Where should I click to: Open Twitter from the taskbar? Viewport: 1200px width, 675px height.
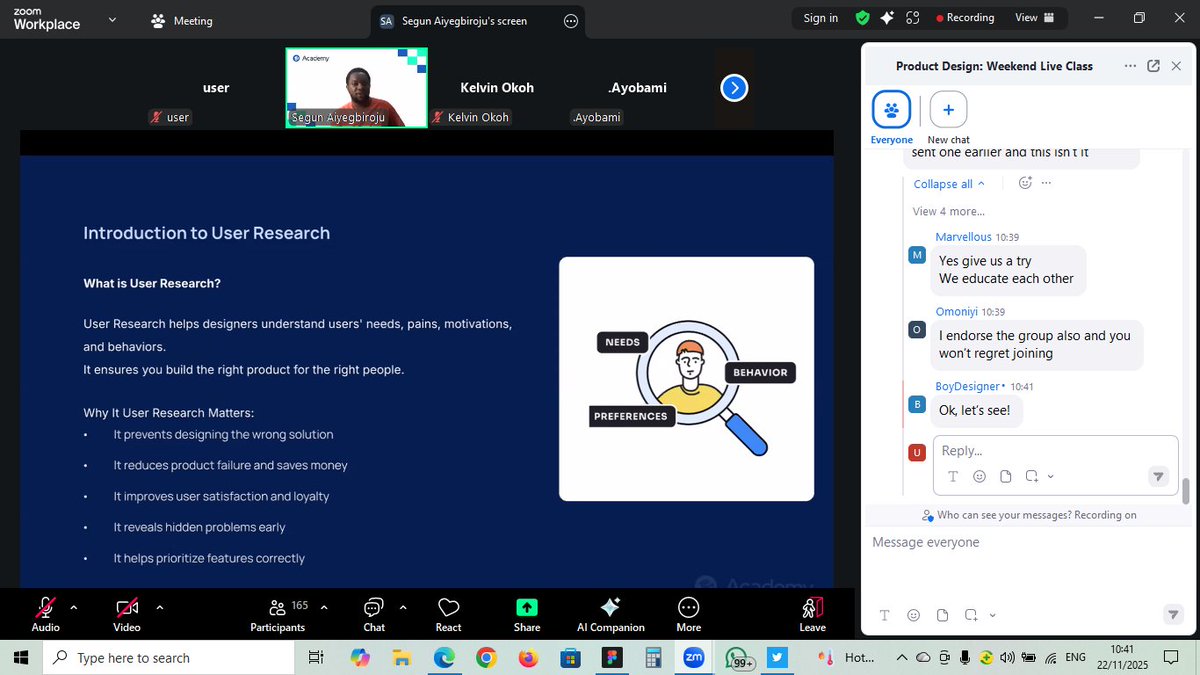pyautogui.click(x=777, y=658)
